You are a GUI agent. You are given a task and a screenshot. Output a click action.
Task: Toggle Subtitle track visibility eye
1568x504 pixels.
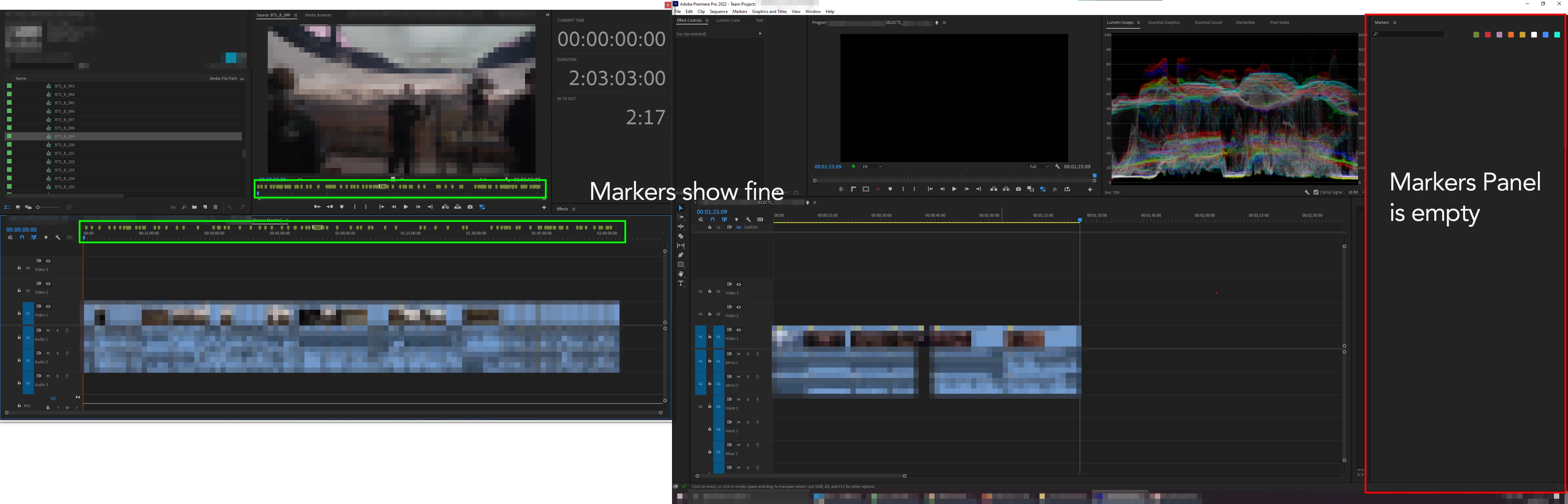pyautogui.click(x=739, y=227)
